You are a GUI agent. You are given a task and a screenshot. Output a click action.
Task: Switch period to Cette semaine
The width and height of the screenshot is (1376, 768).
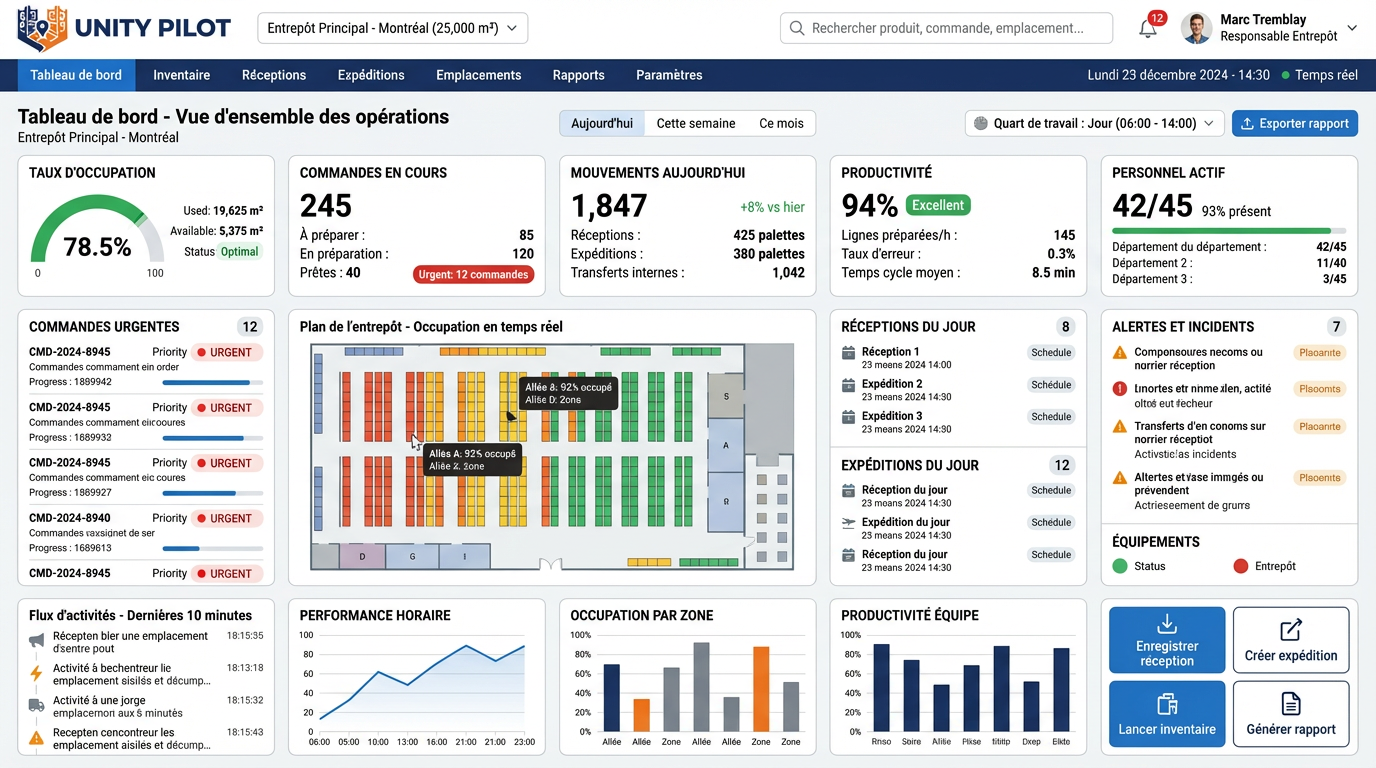coord(696,124)
